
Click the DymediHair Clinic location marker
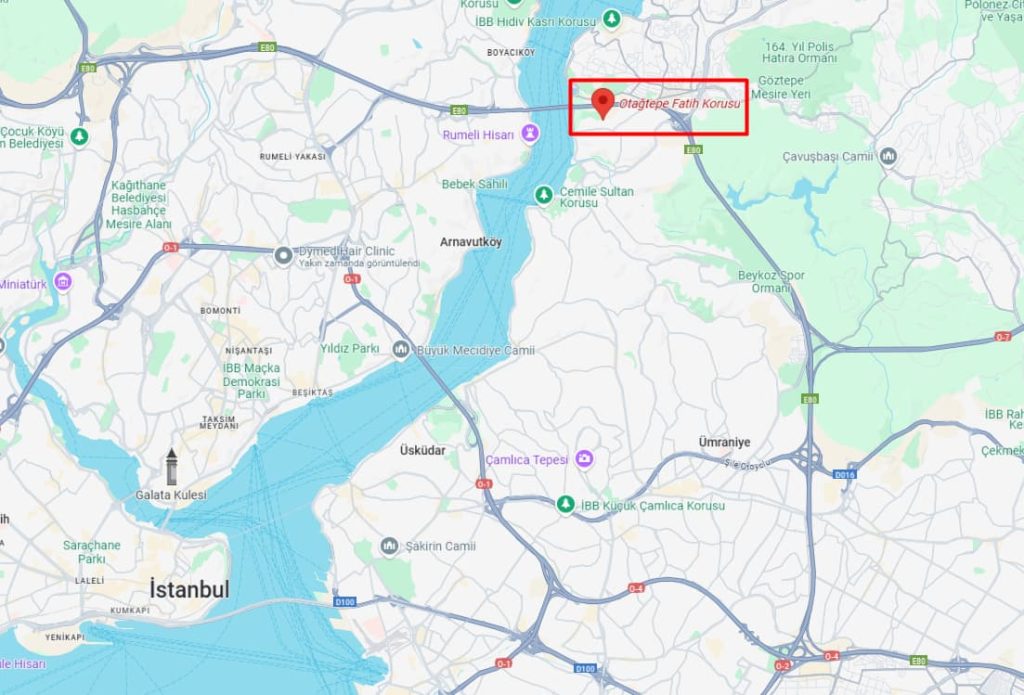click(283, 256)
